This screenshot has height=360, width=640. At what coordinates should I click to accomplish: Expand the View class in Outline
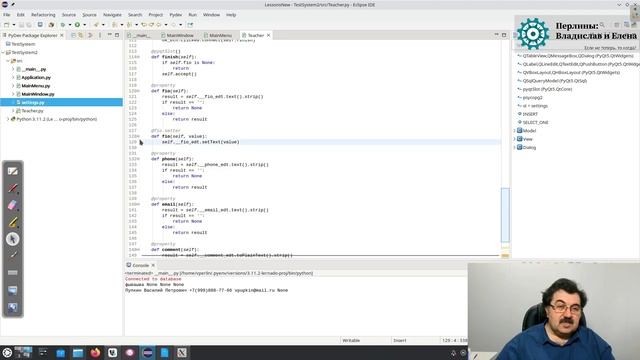(514, 139)
